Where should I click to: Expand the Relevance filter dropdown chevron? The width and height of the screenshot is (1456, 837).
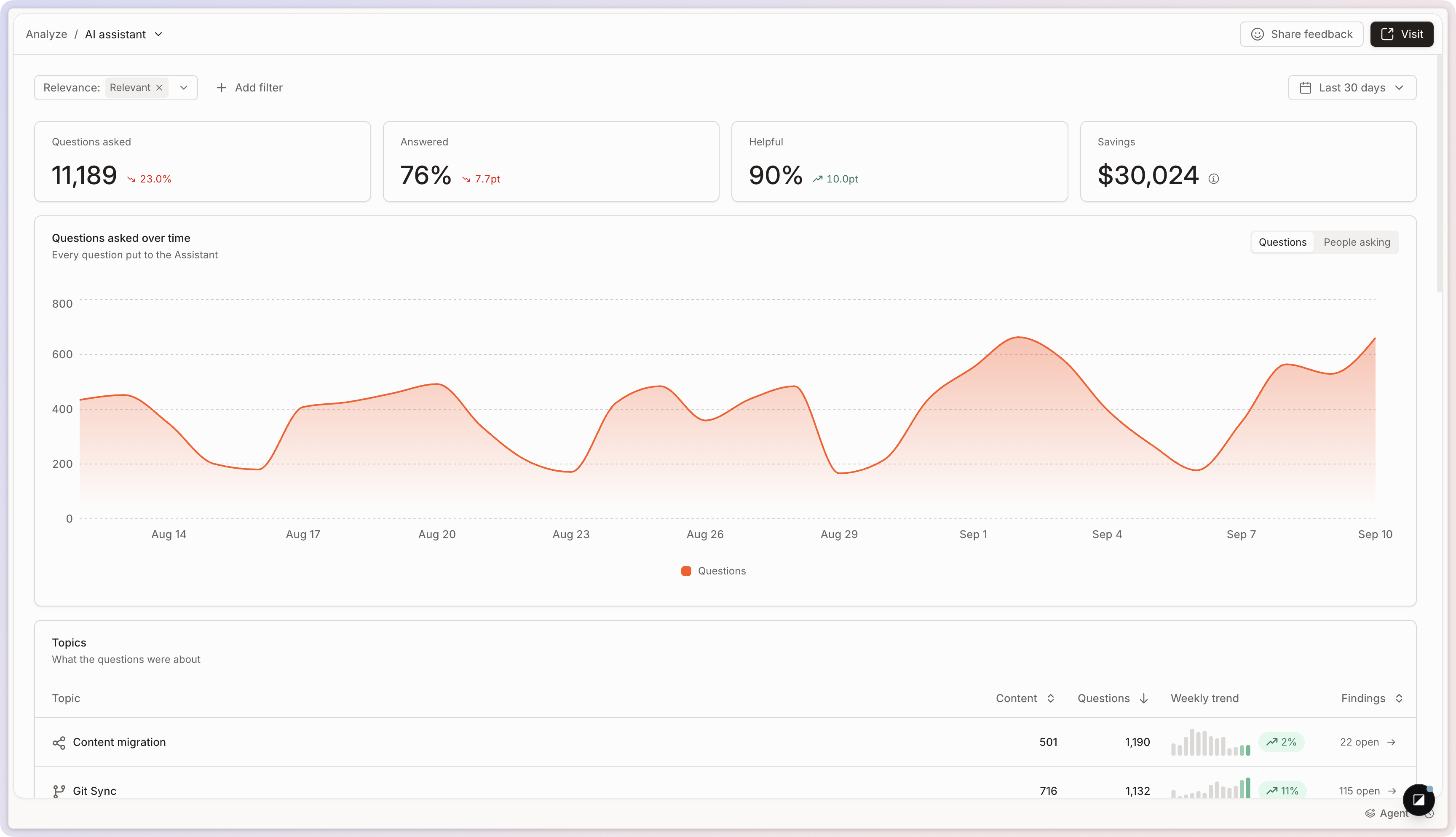(184, 88)
